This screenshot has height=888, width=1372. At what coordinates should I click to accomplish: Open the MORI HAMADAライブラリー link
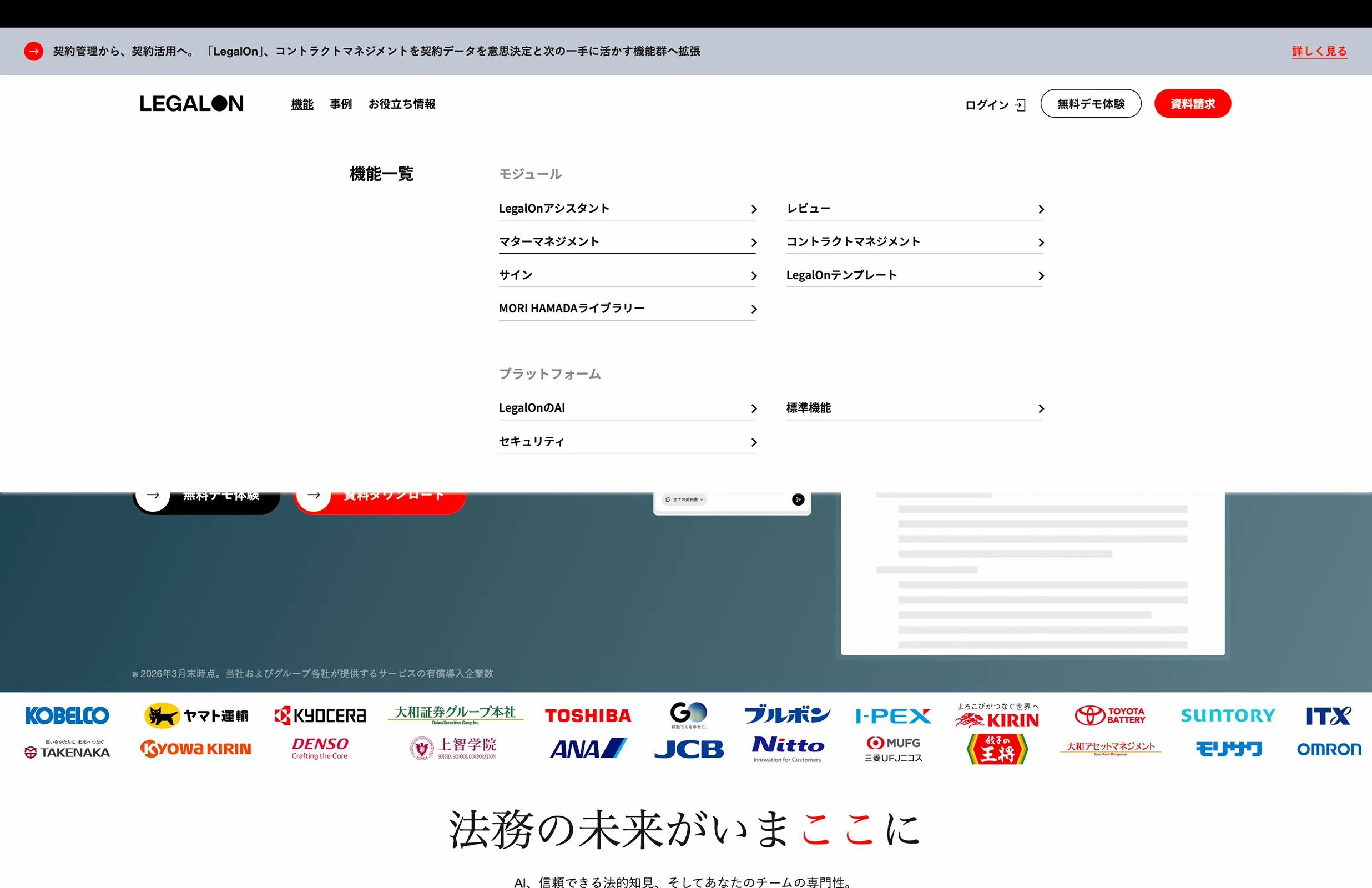click(627, 309)
